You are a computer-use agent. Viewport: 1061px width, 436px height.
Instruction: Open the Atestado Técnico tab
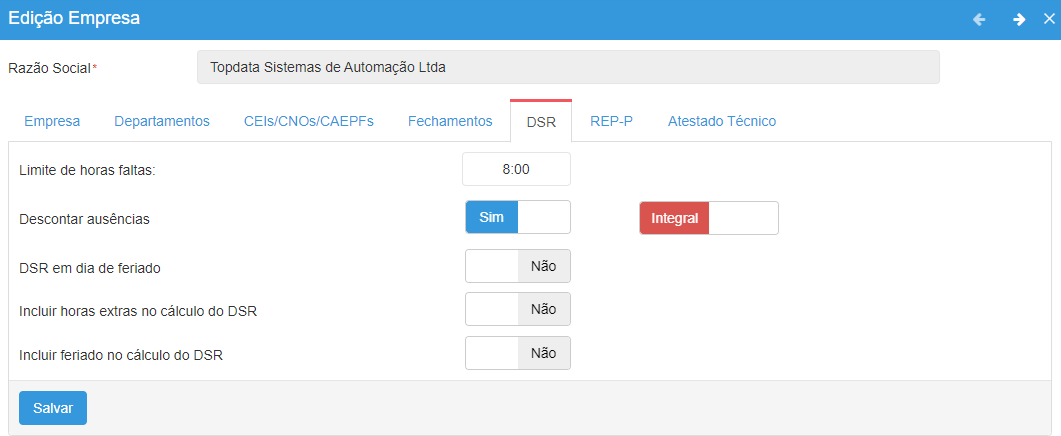click(722, 121)
